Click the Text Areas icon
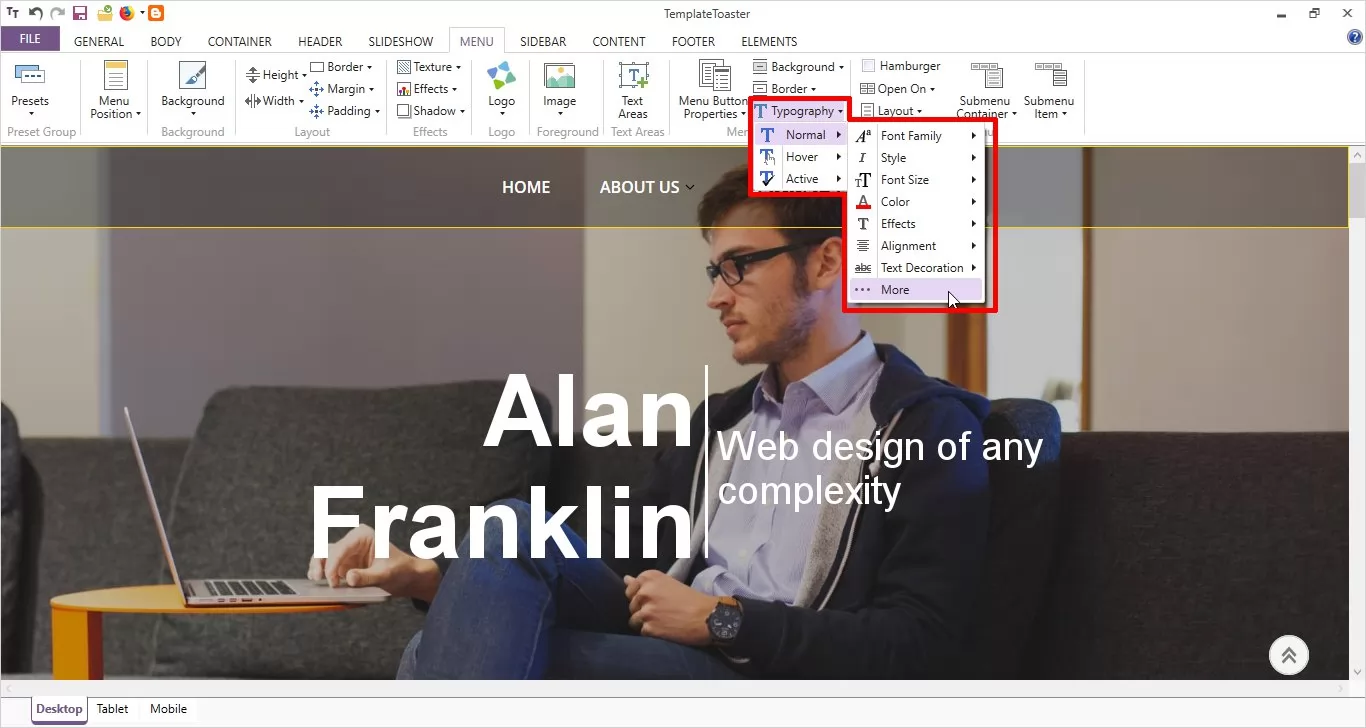Image resolution: width=1366 pixels, height=728 pixels. click(x=633, y=76)
